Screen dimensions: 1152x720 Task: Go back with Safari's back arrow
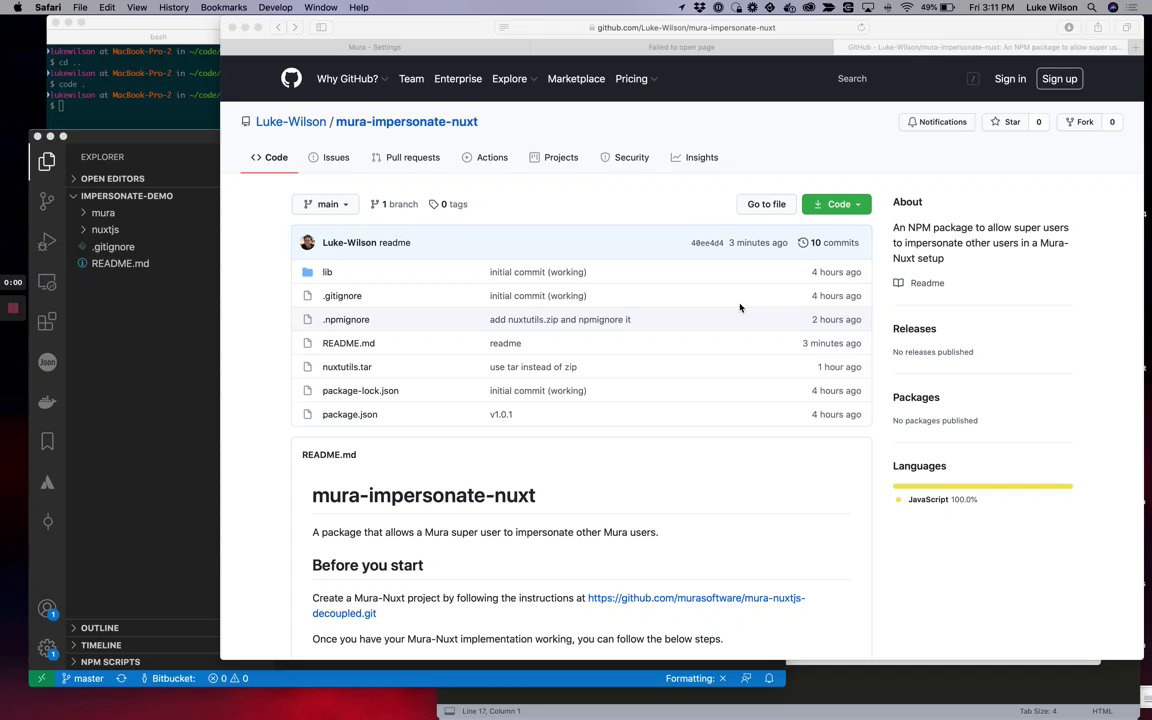278,27
